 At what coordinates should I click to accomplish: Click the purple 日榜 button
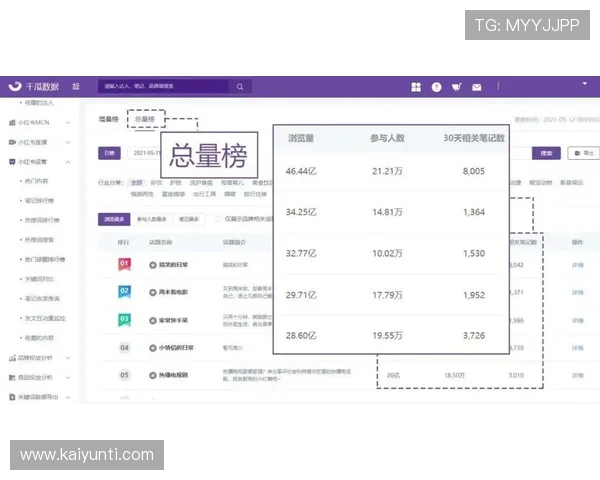pyautogui.click(x=109, y=153)
